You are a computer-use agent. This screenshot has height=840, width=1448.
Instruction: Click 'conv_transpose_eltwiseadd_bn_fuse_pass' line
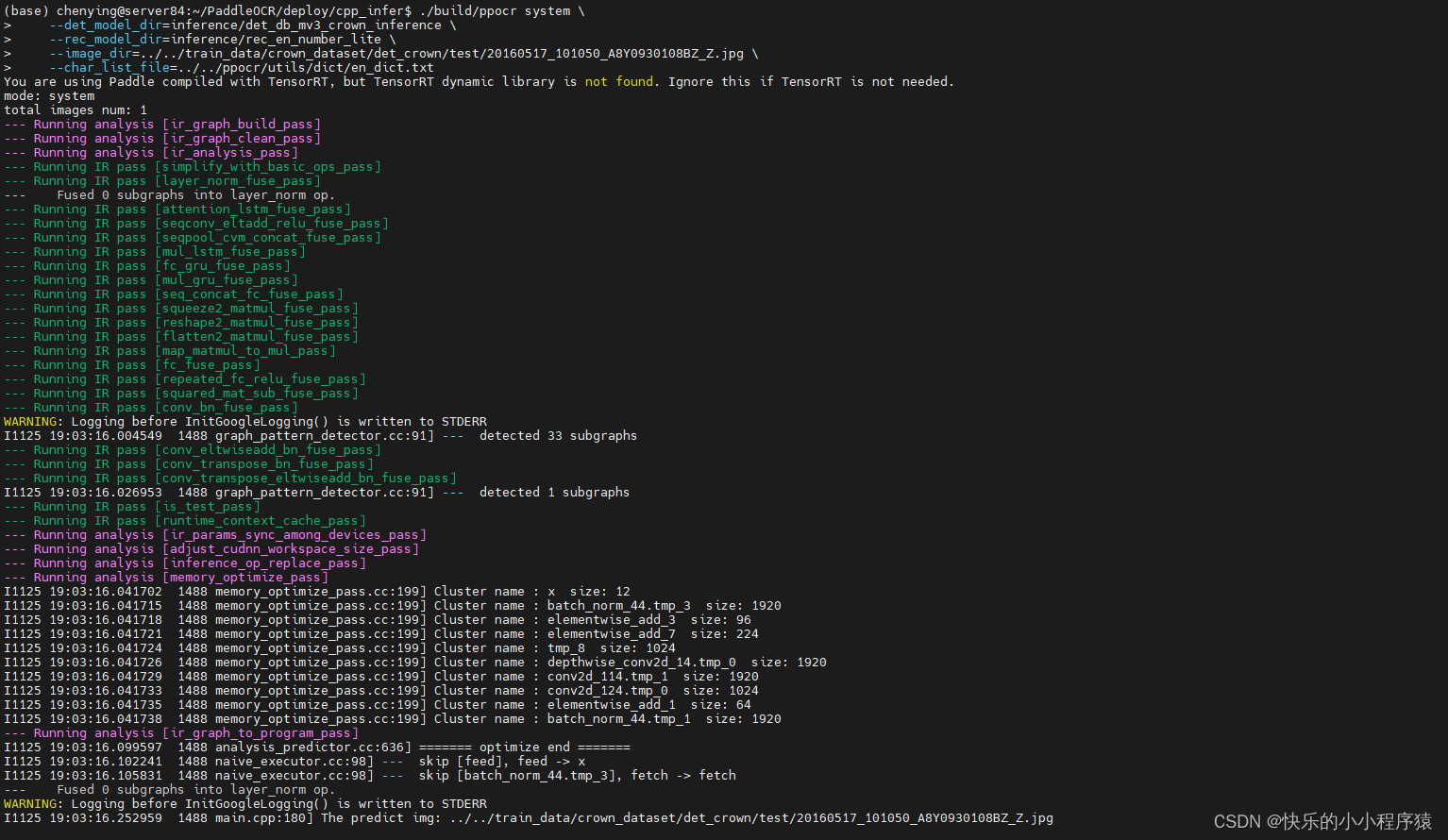pyautogui.click(x=230, y=479)
